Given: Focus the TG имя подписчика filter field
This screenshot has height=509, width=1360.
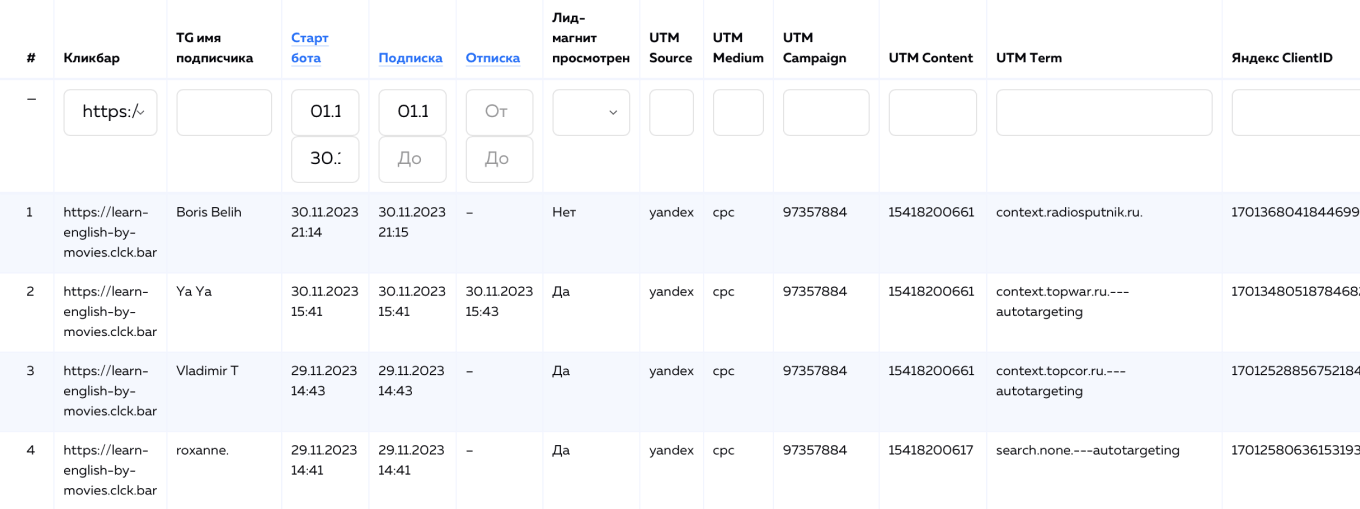Looking at the screenshot, I should [x=224, y=112].
